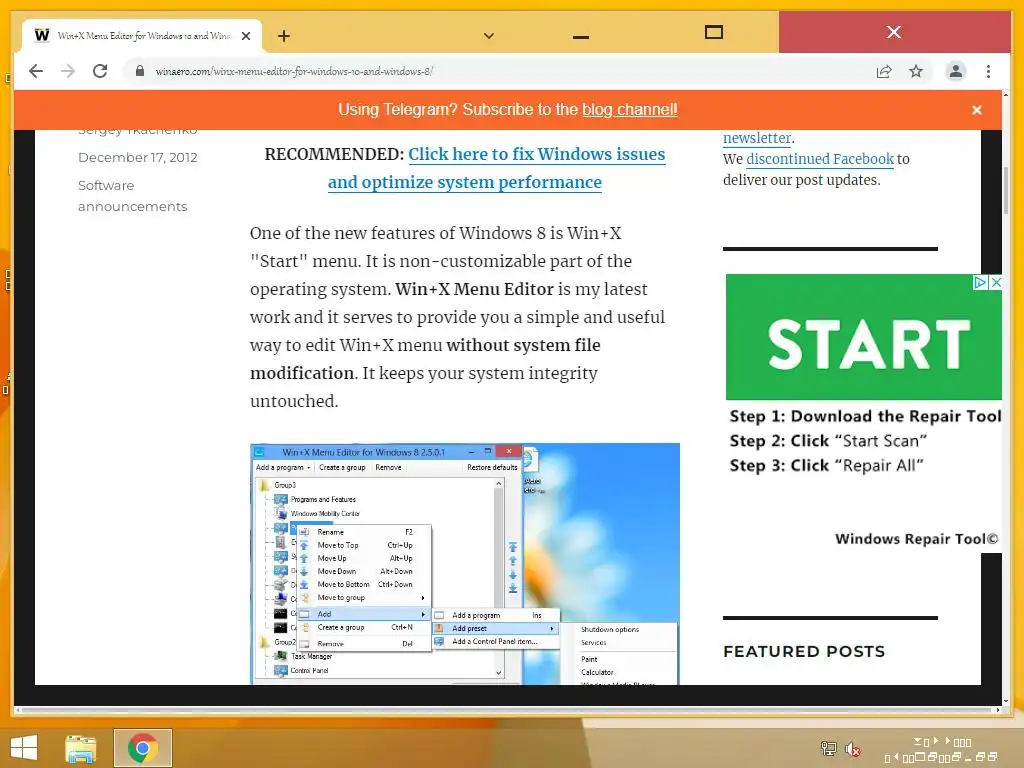Viewport: 1024px width, 768px height.
Task: Dismiss the Telegram banner with X
Action: [x=976, y=110]
